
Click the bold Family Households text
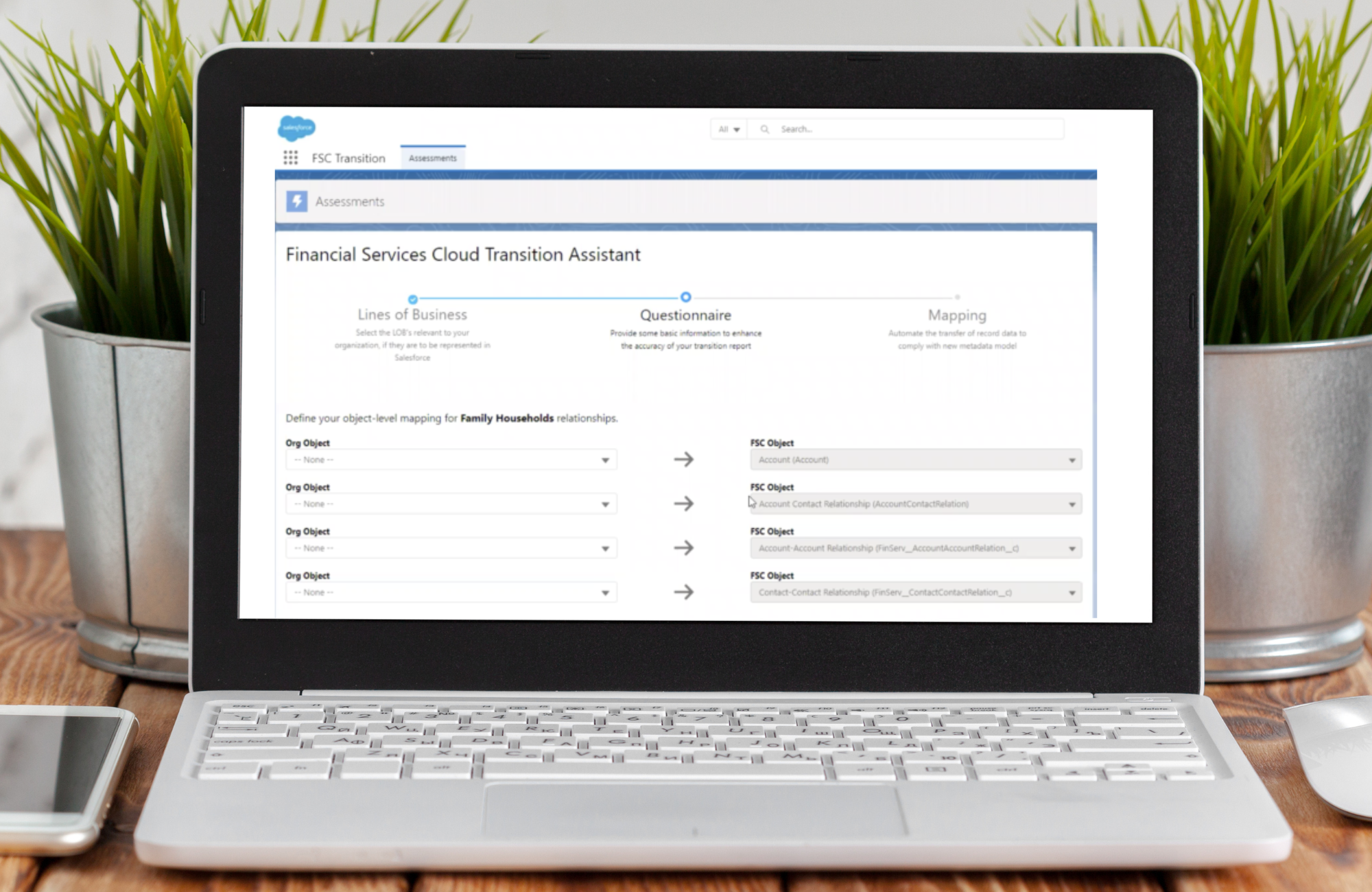coord(507,418)
